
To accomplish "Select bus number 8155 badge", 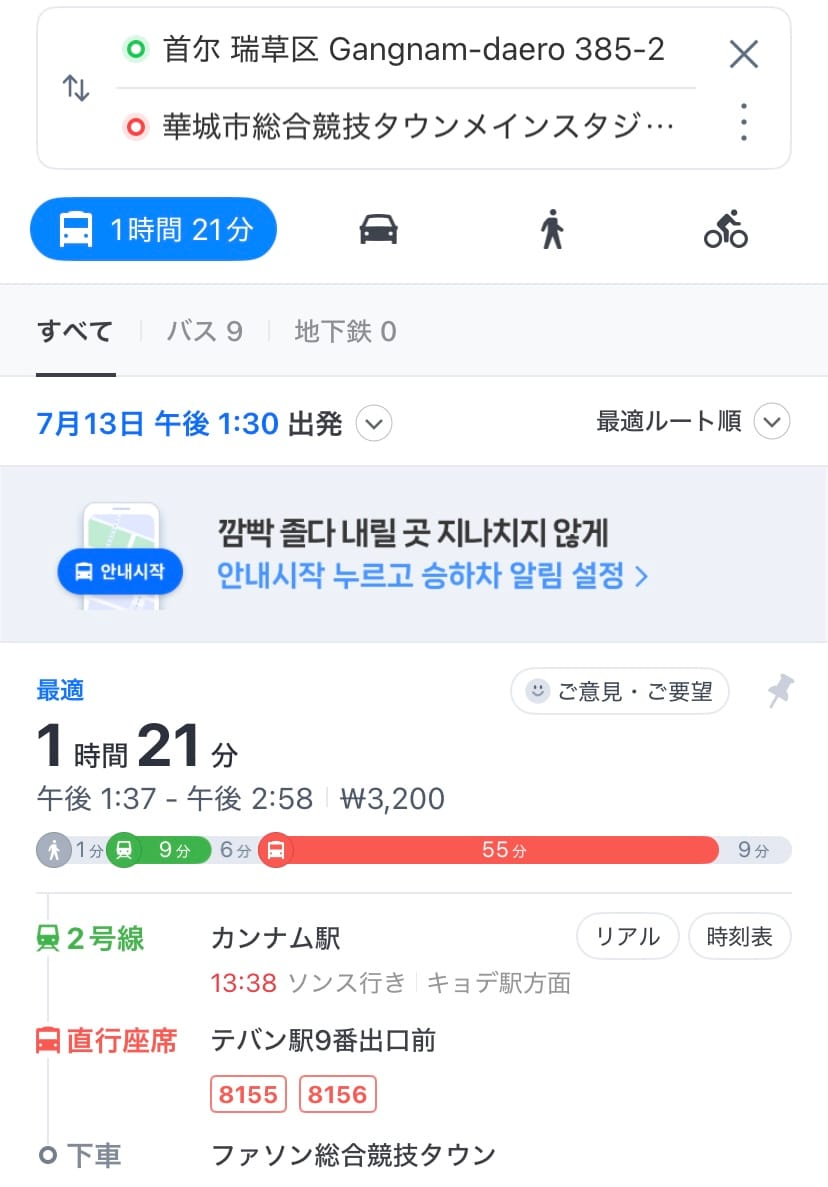I will click(248, 1095).
